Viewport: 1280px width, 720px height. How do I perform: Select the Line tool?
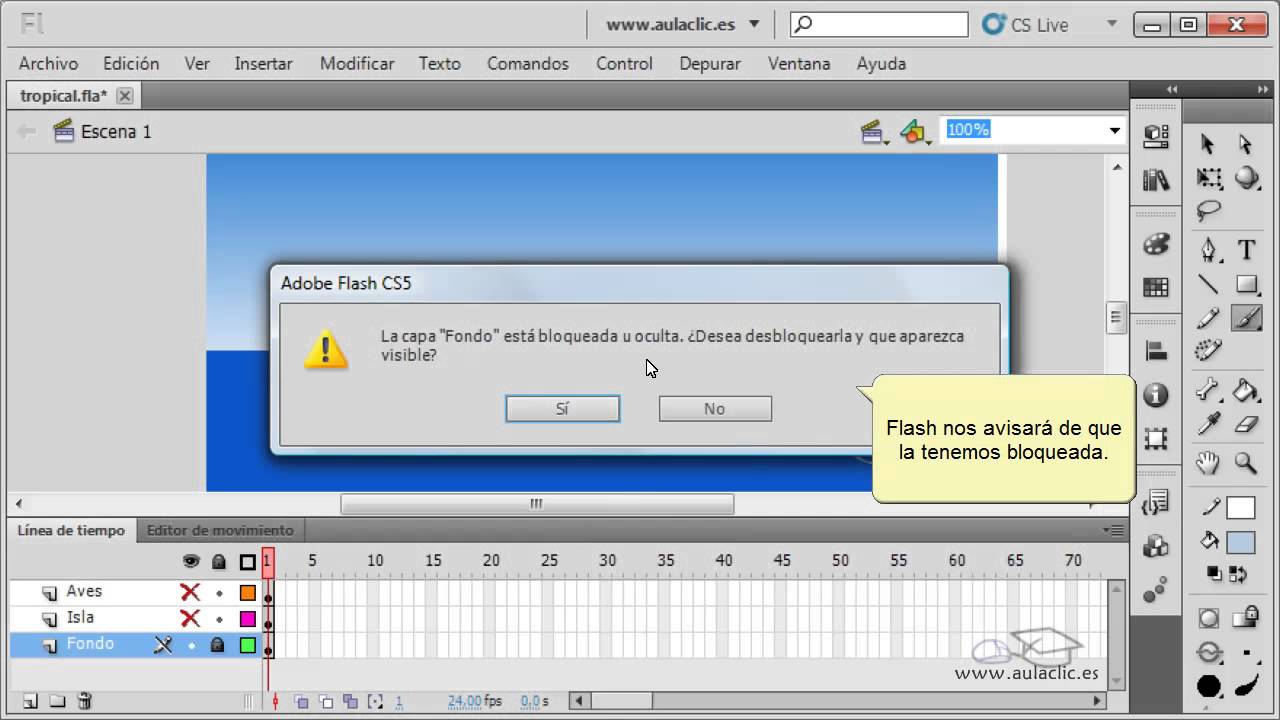[1209, 284]
